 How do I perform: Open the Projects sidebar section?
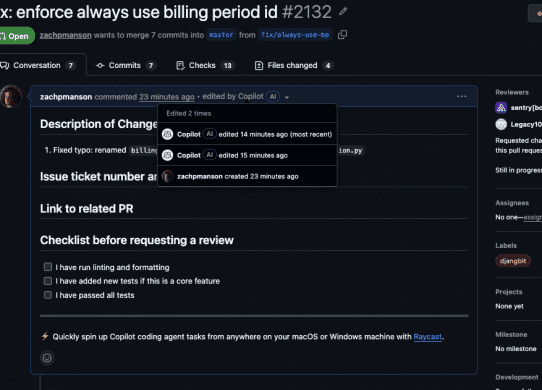(x=509, y=292)
